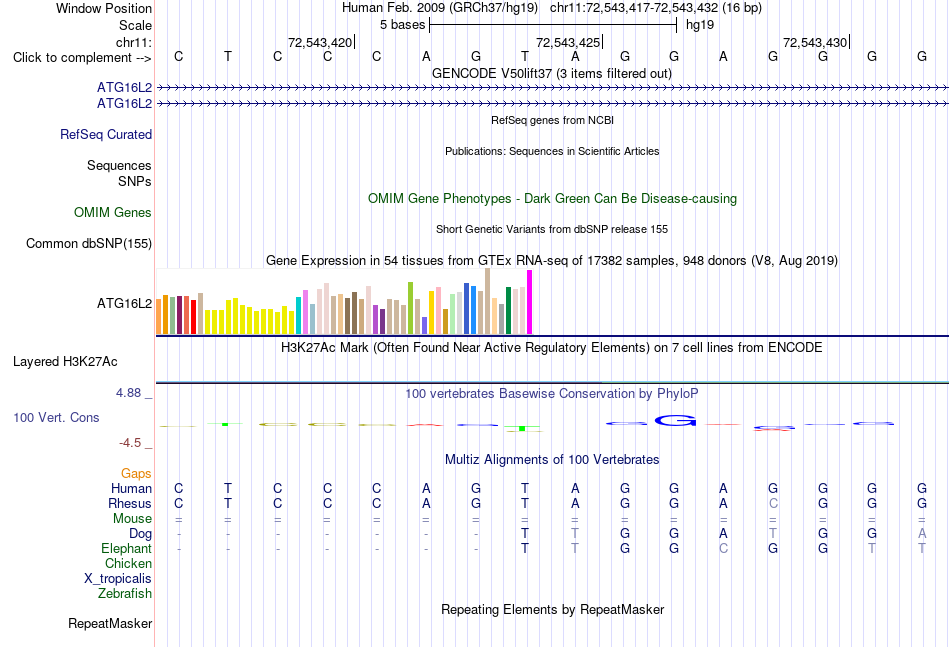
Task: Click the H3K27Ac Mark ENCODE track title
Action: [x=552, y=348]
